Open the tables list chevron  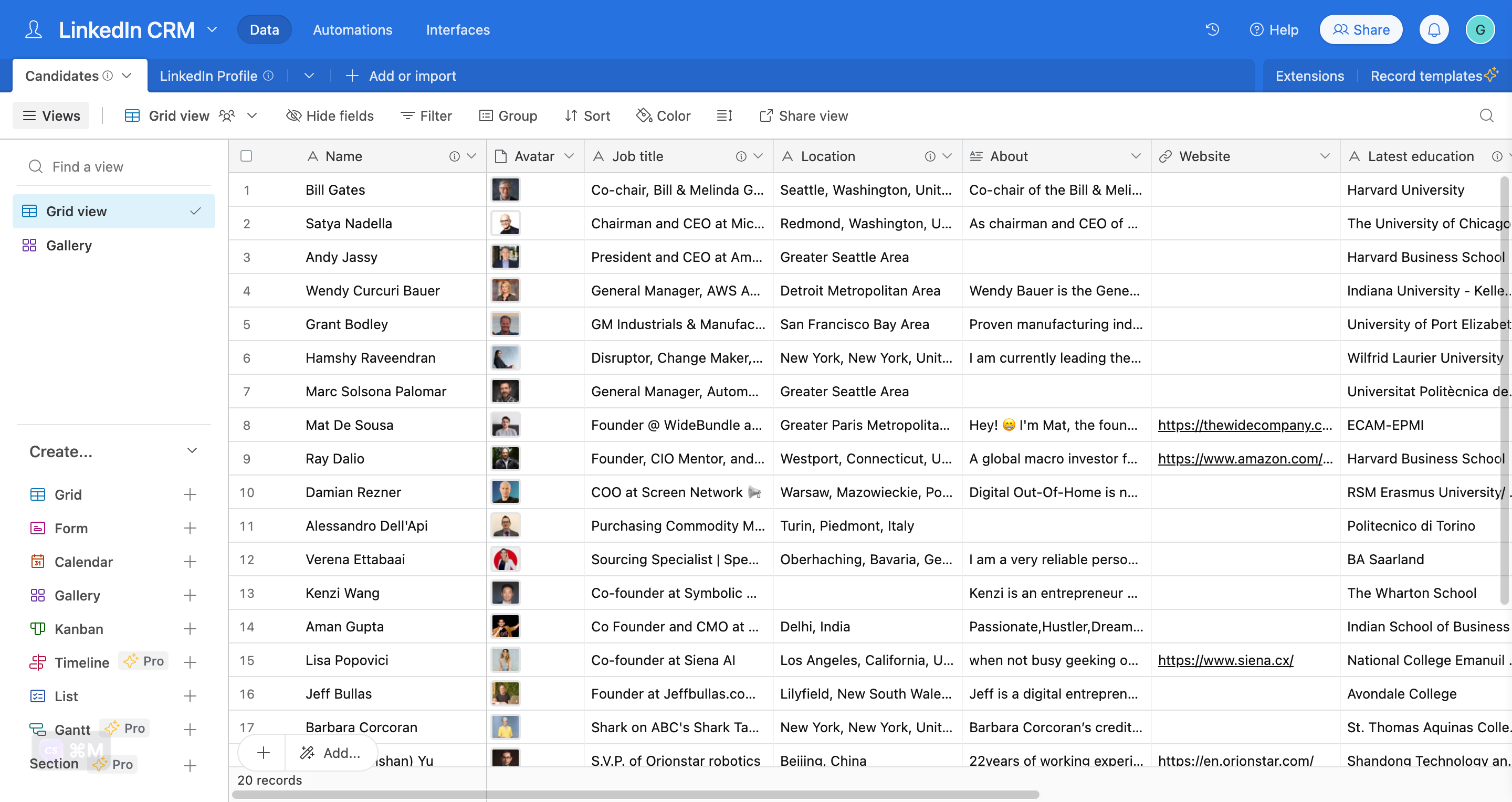[x=309, y=76]
